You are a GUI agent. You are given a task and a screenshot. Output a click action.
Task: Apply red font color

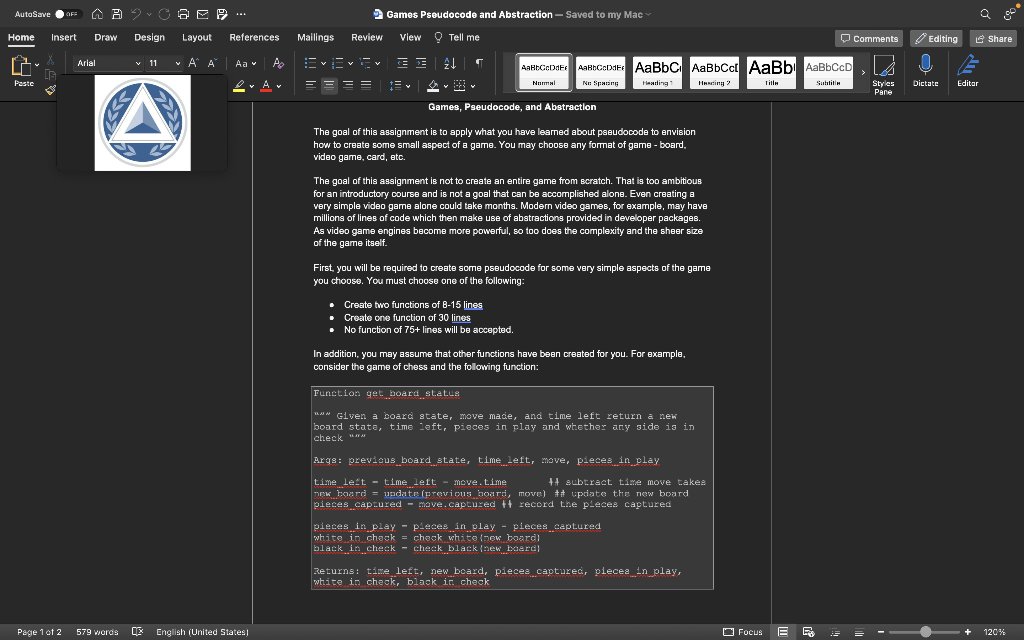click(266, 86)
